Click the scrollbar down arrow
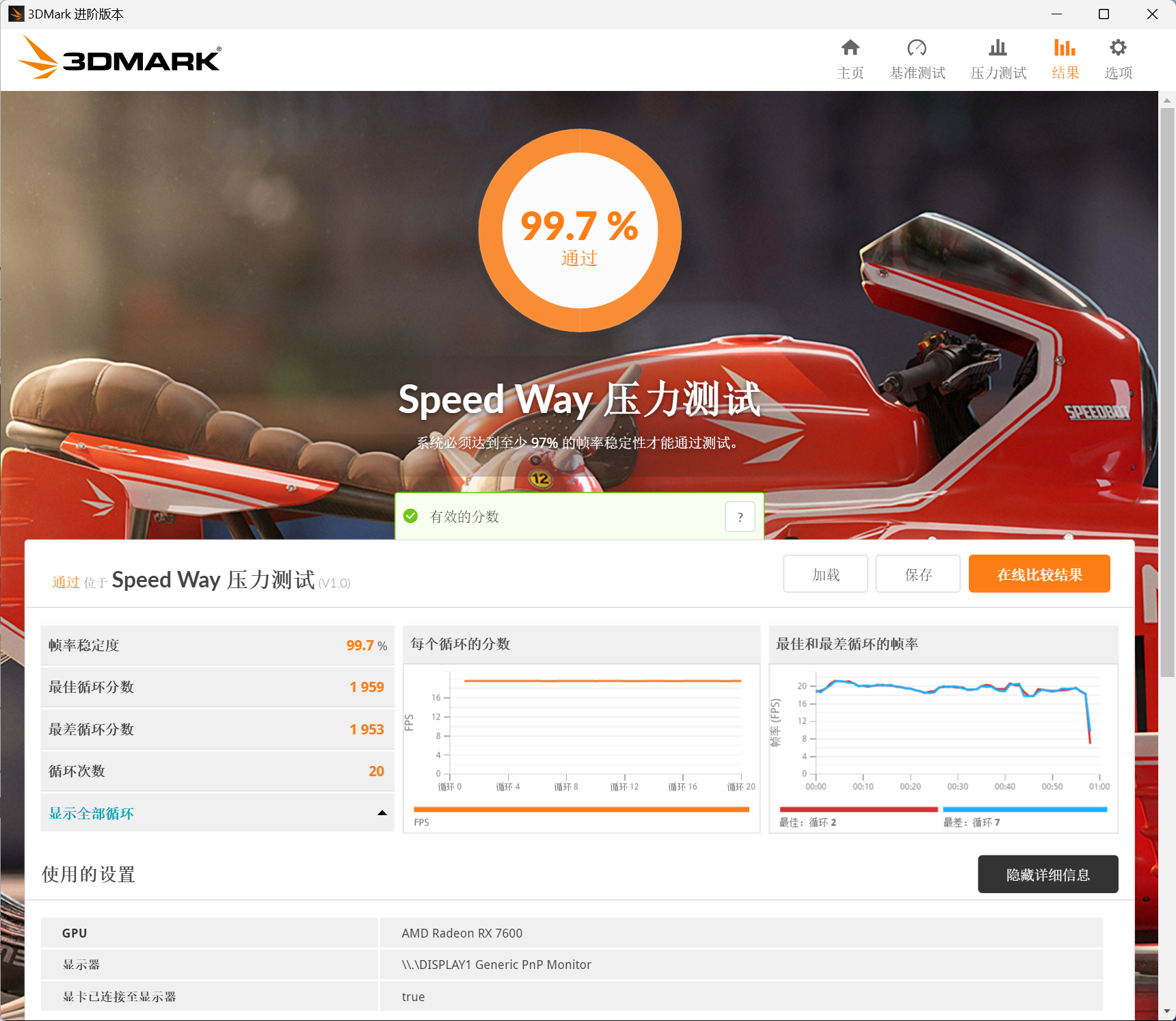 coord(1167,1011)
